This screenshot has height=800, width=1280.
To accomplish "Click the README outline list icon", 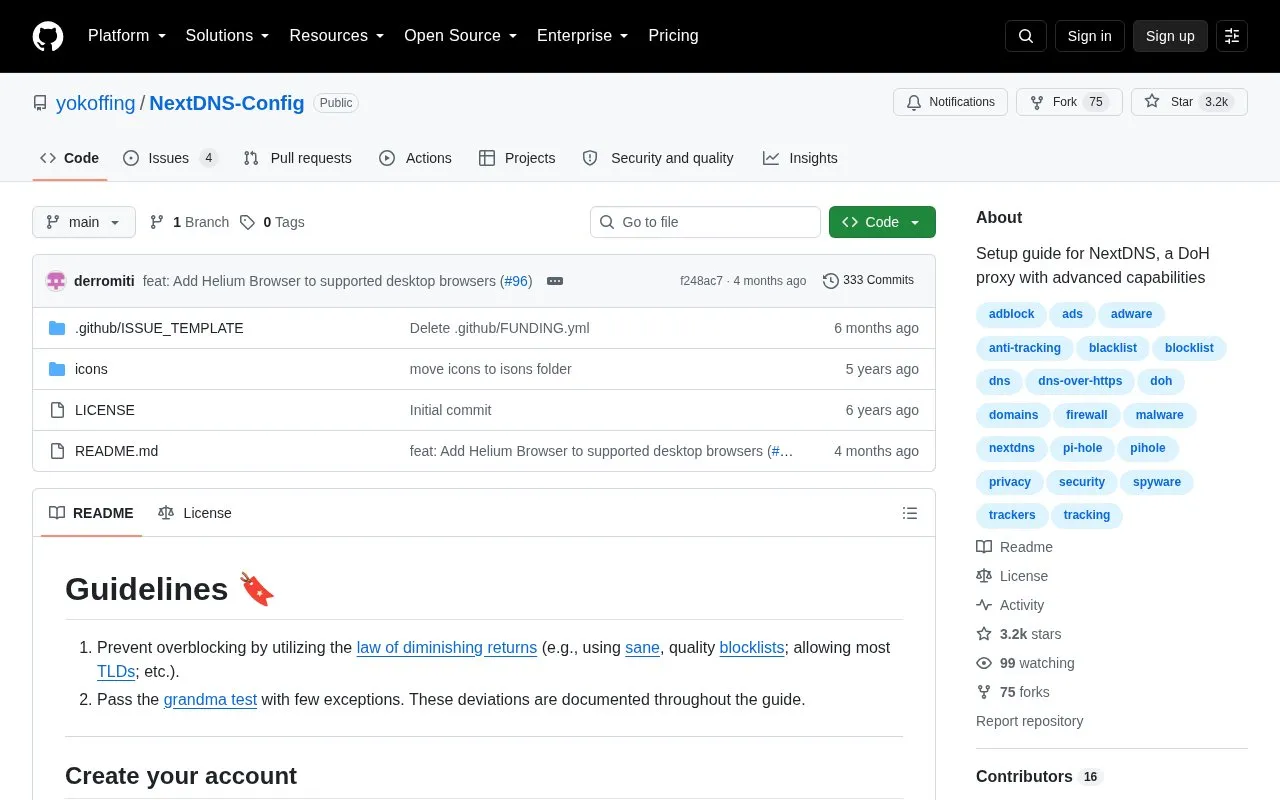I will pyautogui.click(x=910, y=513).
